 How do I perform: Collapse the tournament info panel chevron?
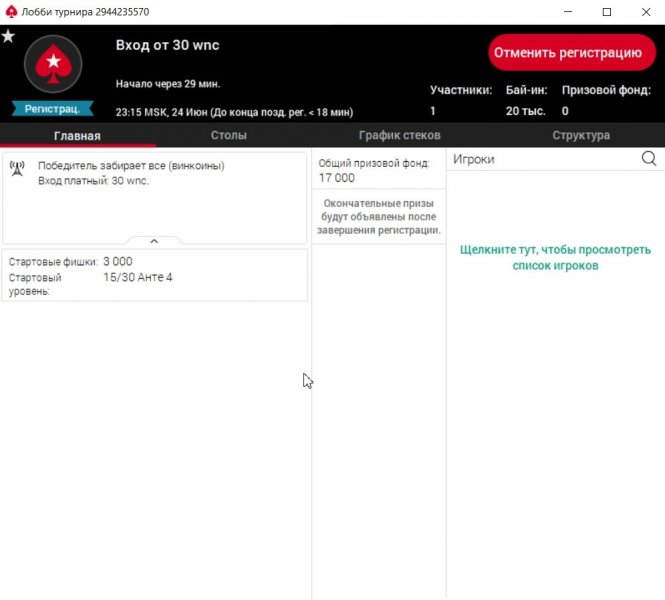pos(154,241)
